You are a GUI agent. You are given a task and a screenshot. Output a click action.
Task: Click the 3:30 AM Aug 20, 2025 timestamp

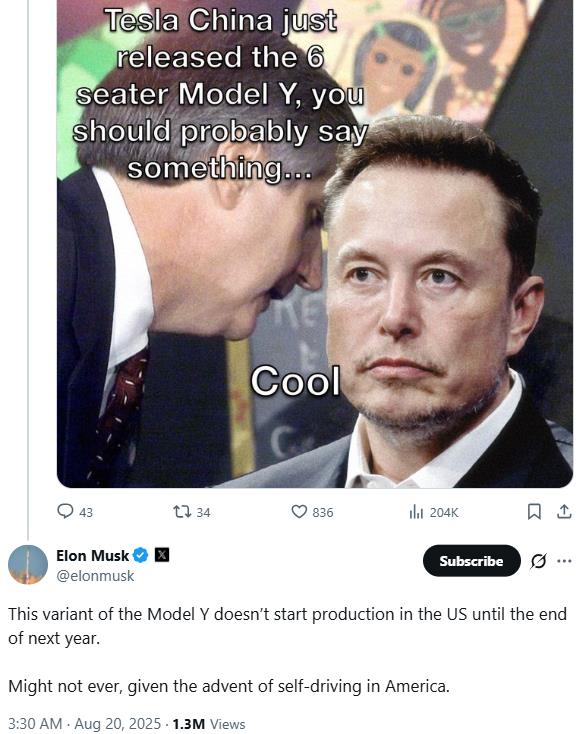click(x=84, y=724)
